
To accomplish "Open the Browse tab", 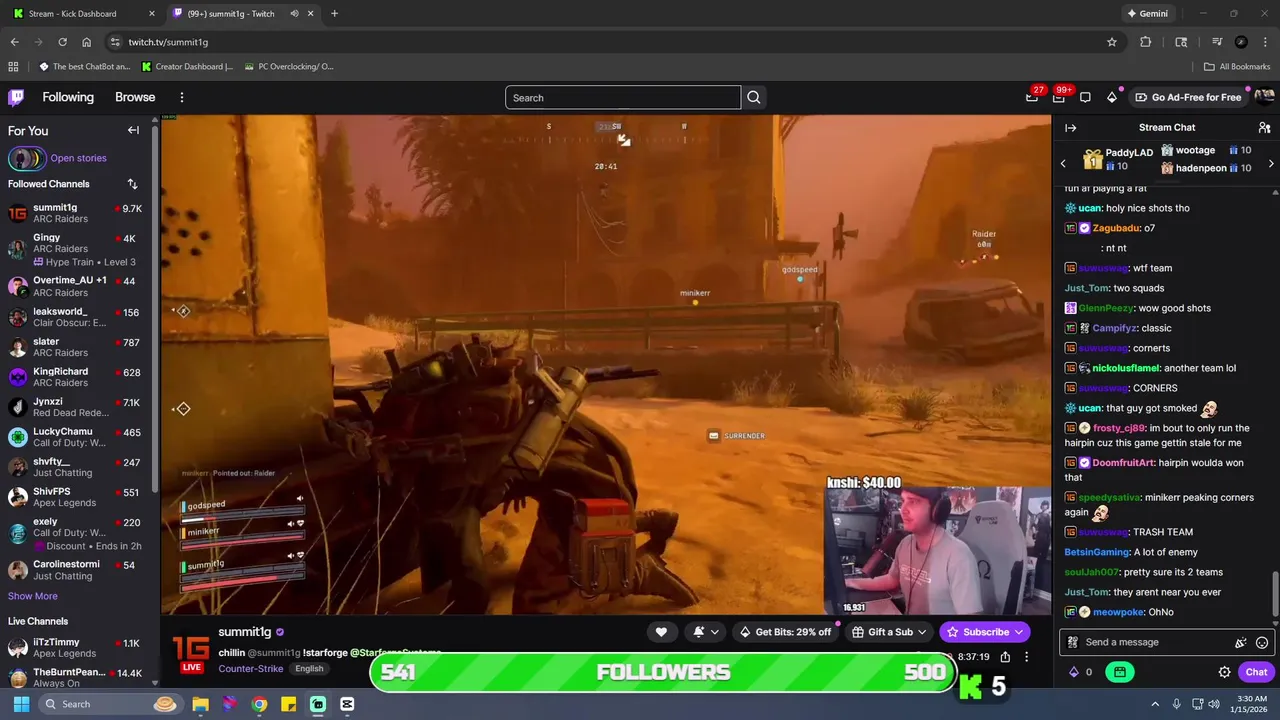I will coord(135,97).
